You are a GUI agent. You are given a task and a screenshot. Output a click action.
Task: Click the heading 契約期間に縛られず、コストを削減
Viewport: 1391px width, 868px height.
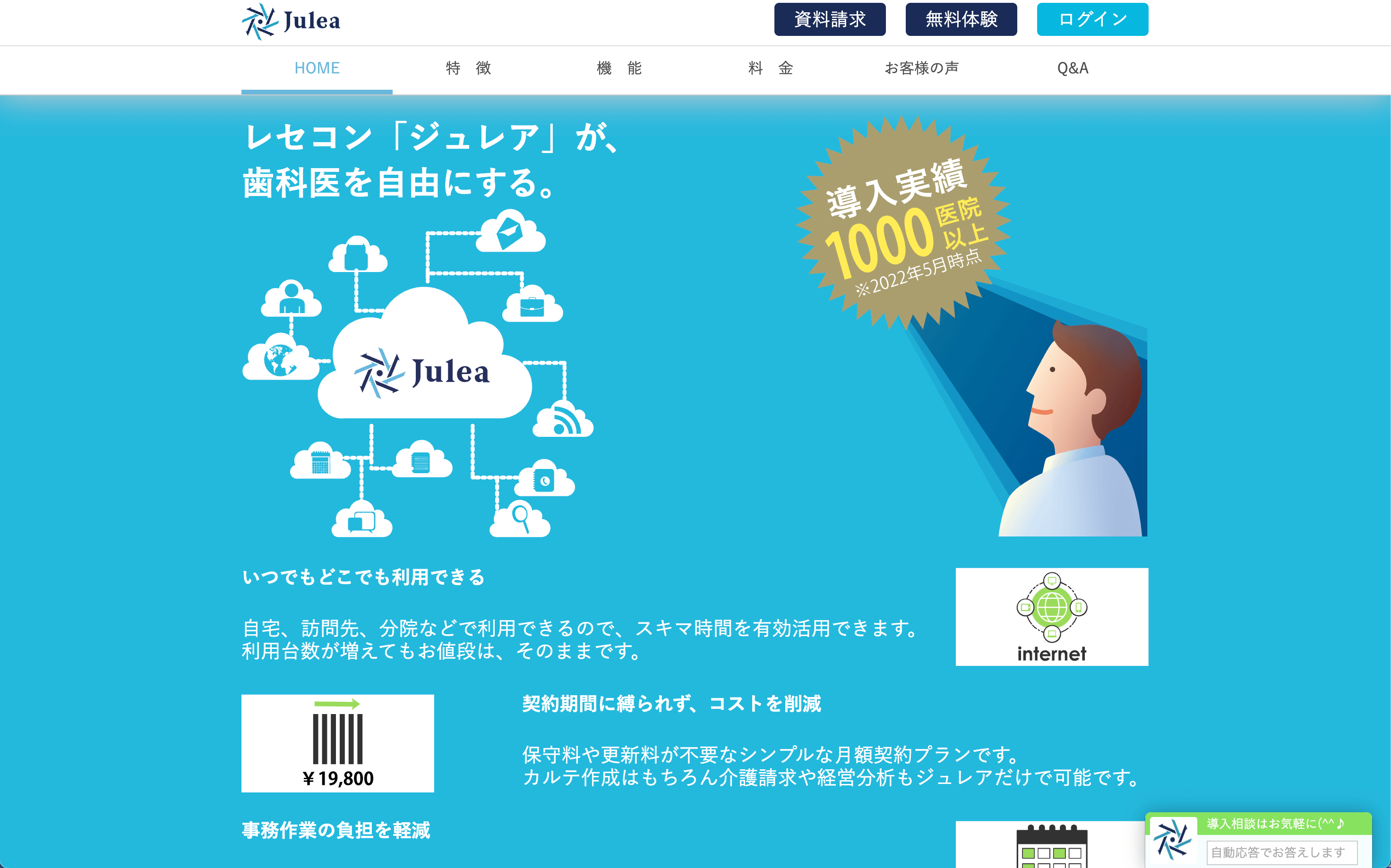point(671,704)
